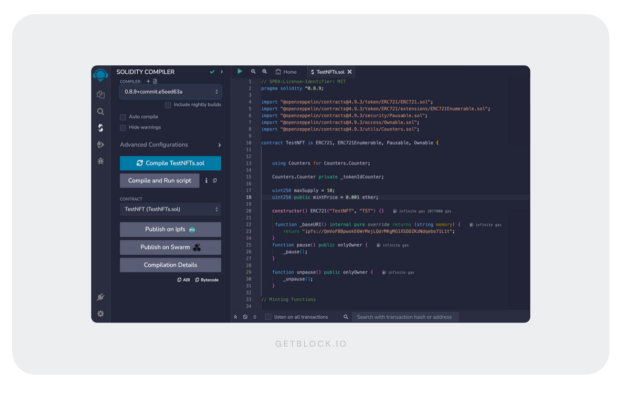The image size is (633, 393).
Task: Click the info icon beside Compile and Run script
Action: [206, 181]
